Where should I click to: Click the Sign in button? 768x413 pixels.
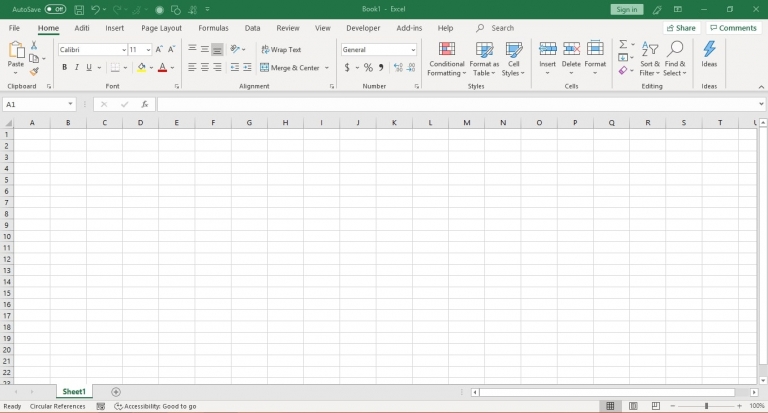coord(626,9)
